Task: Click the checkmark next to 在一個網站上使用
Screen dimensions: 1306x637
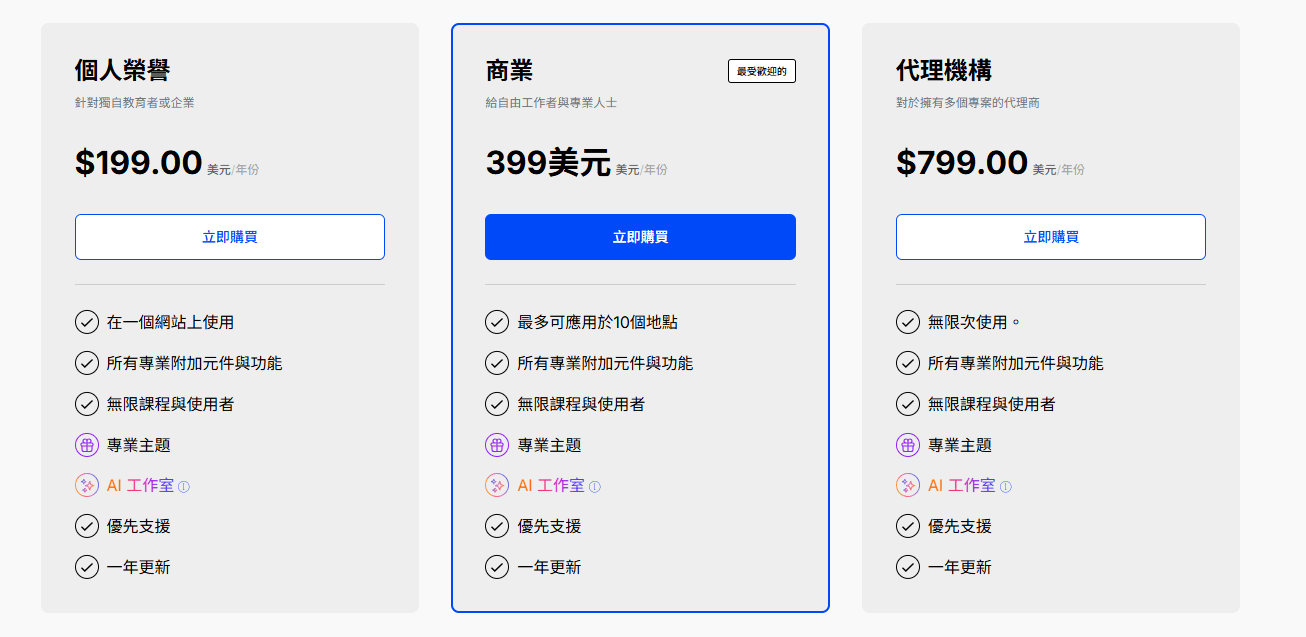Action: [x=87, y=322]
